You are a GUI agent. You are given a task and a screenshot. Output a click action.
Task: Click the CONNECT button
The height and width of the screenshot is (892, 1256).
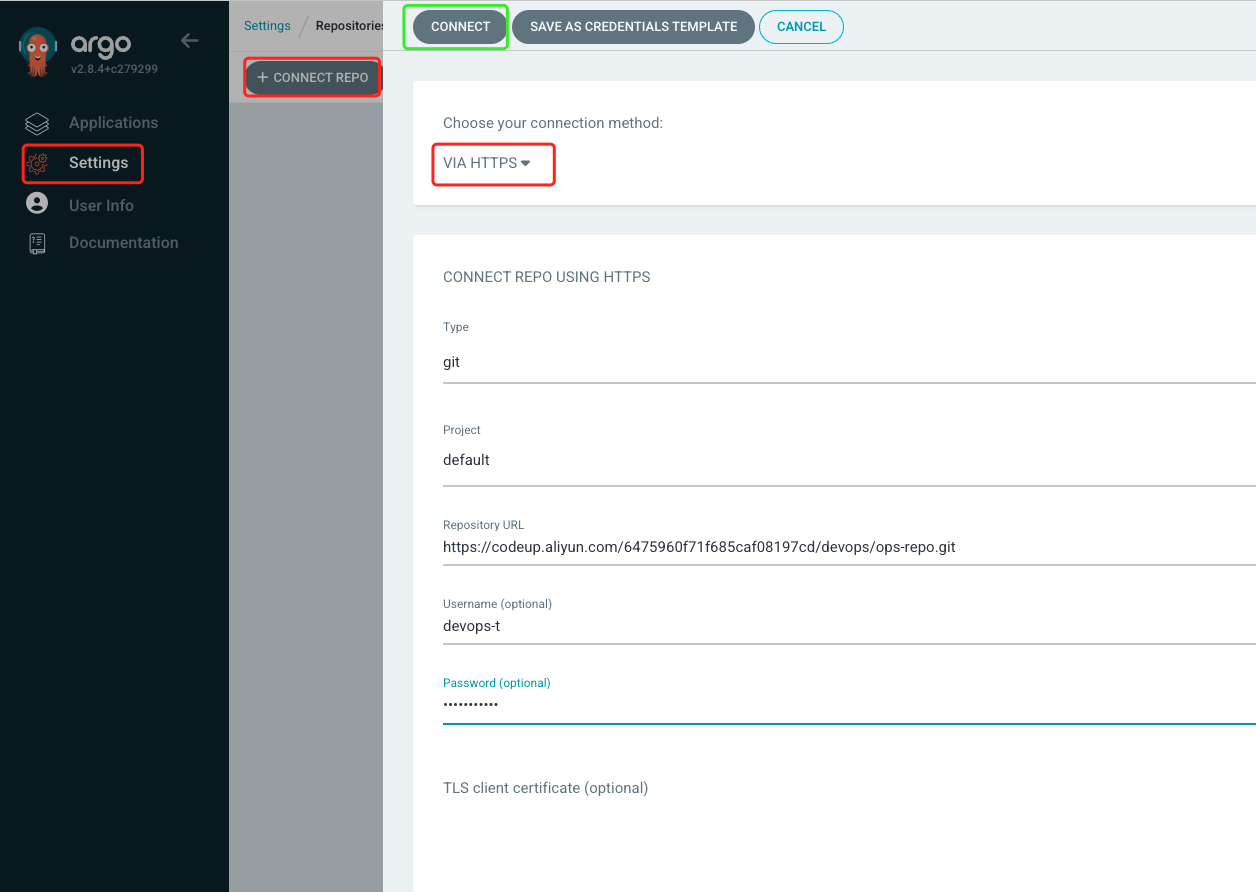click(460, 27)
